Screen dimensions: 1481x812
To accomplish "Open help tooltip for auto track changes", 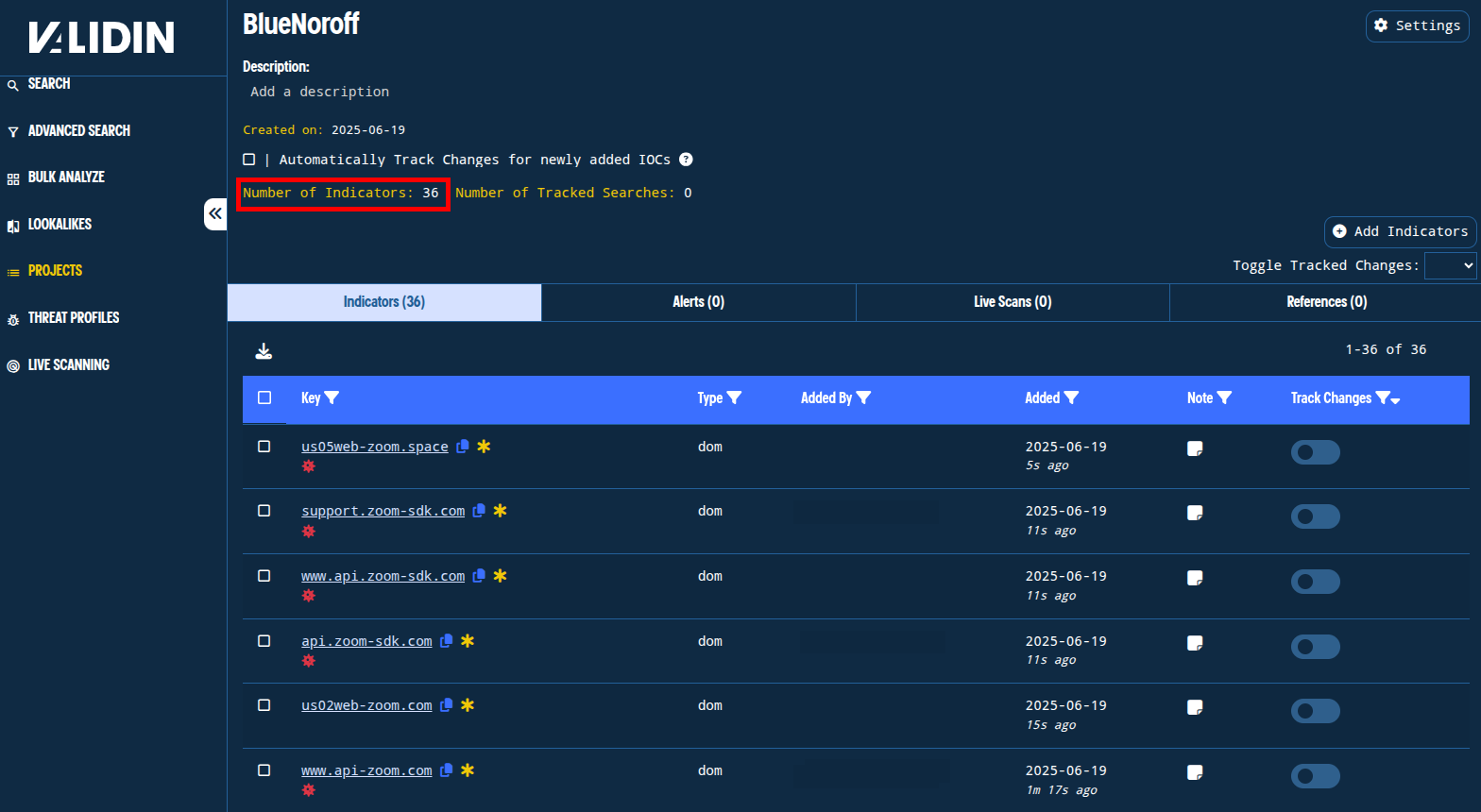I will point(686,160).
